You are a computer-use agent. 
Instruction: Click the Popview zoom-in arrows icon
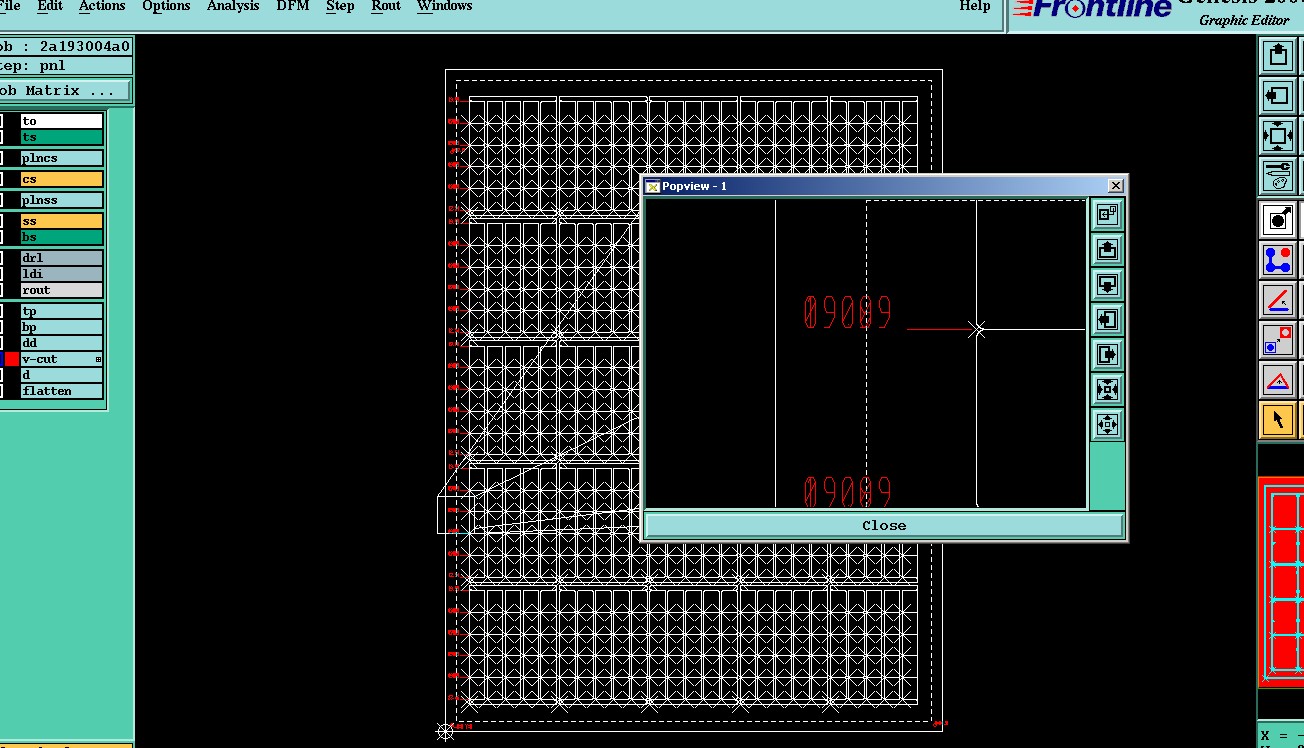point(1107,389)
